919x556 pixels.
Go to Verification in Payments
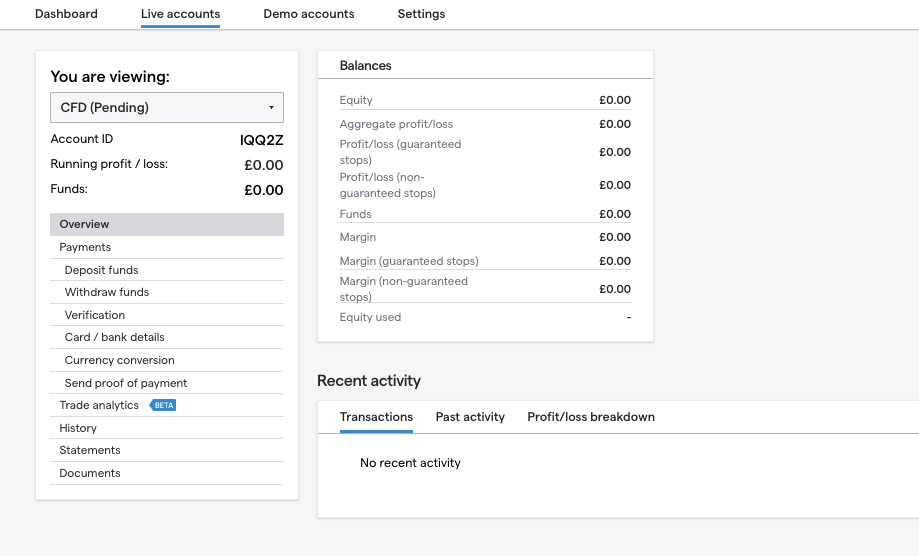pyautogui.click(x=167, y=315)
